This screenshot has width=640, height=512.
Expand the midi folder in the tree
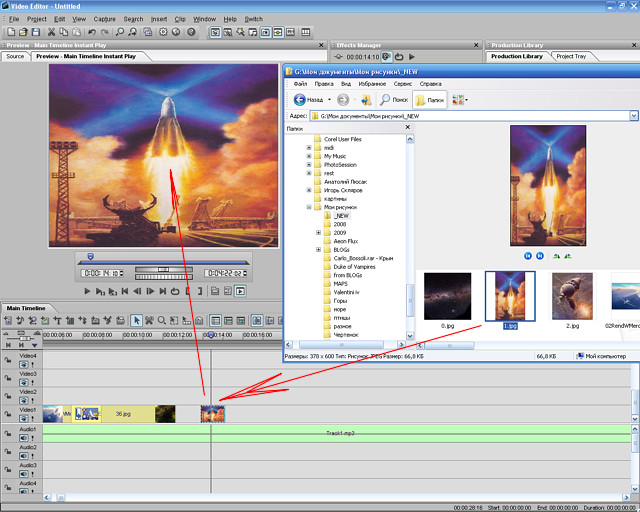click(x=309, y=147)
